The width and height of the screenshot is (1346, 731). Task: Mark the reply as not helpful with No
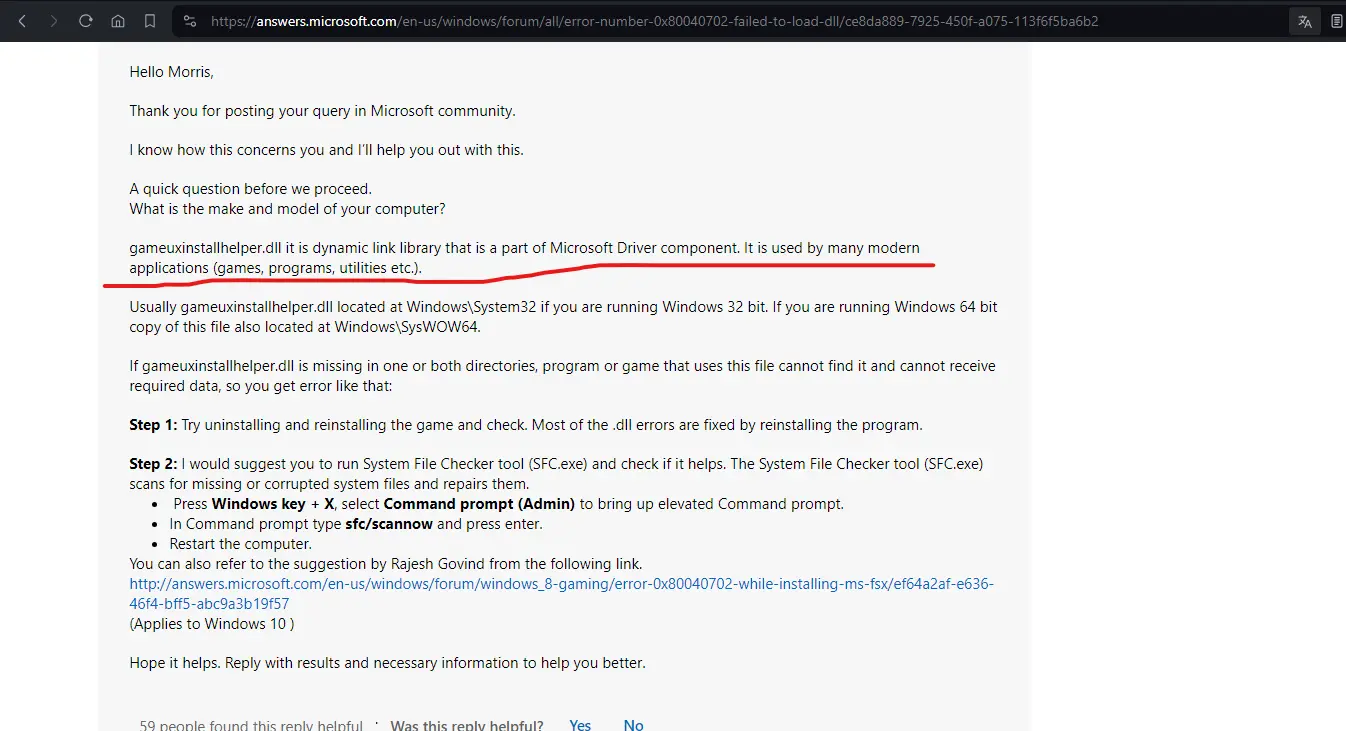tap(633, 725)
